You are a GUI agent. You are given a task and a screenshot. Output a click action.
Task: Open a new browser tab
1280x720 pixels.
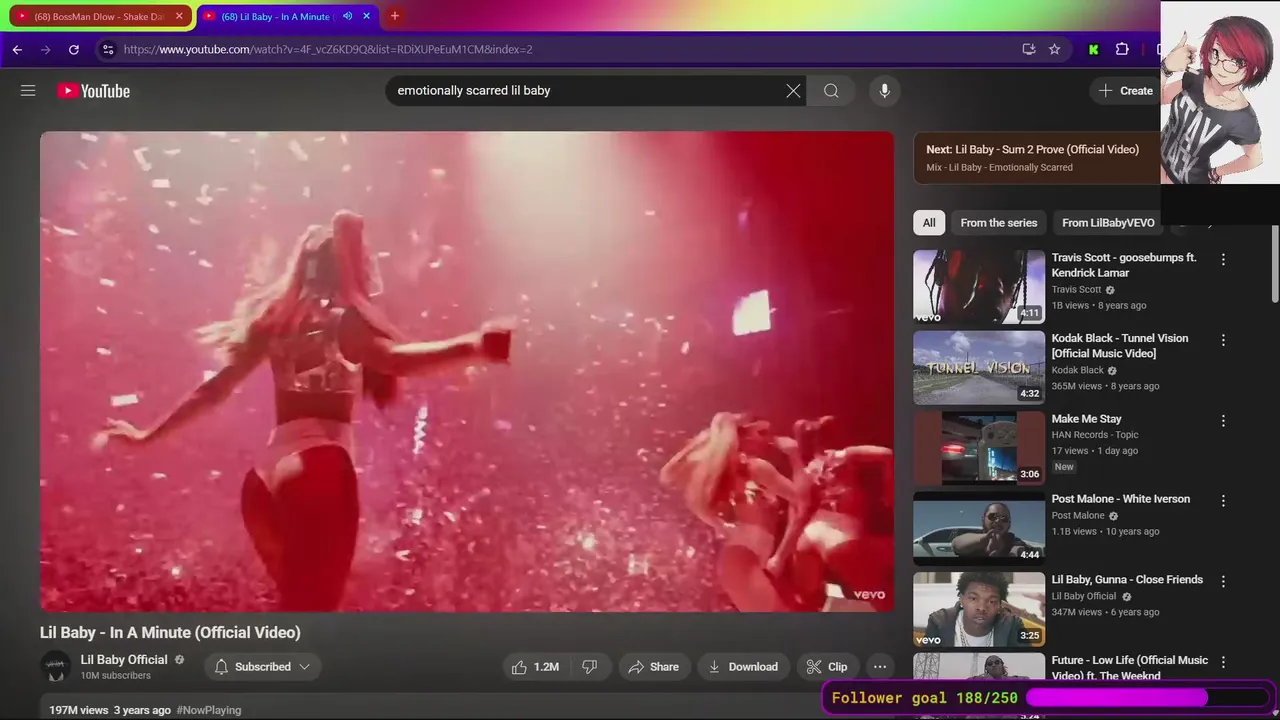395,16
